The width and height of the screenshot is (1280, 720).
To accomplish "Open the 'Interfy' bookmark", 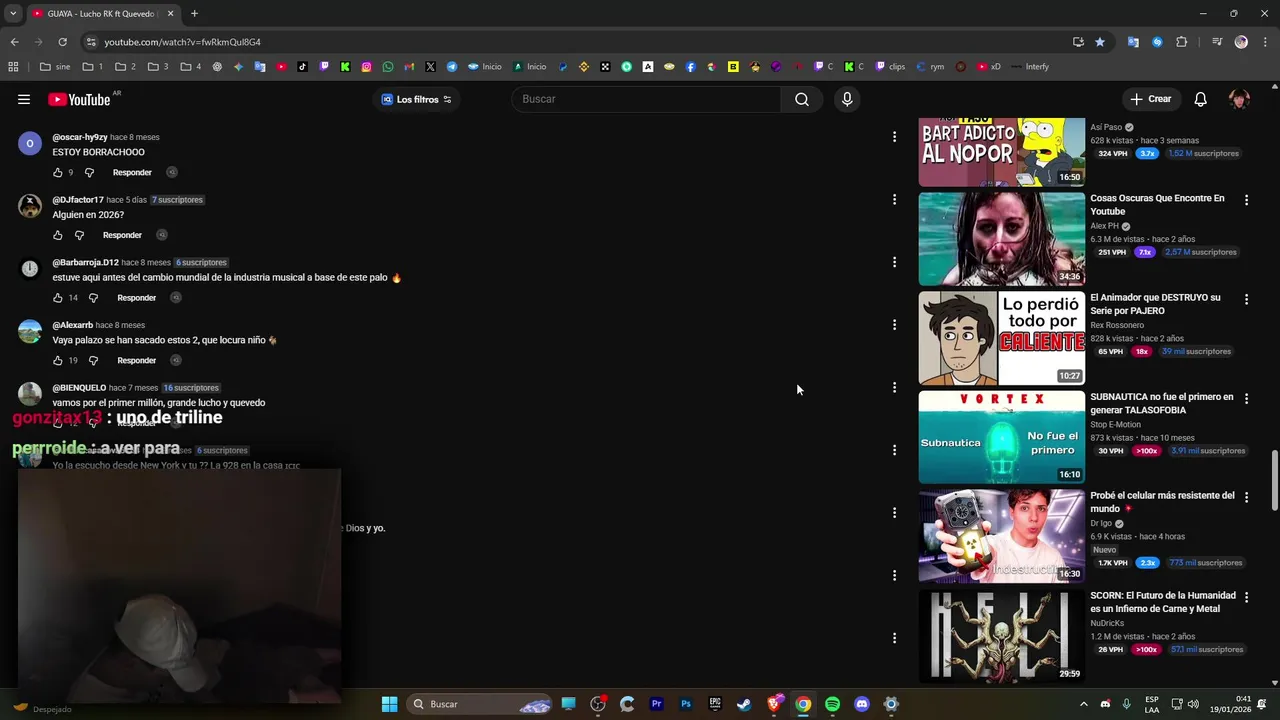I will coord(1030,67).
